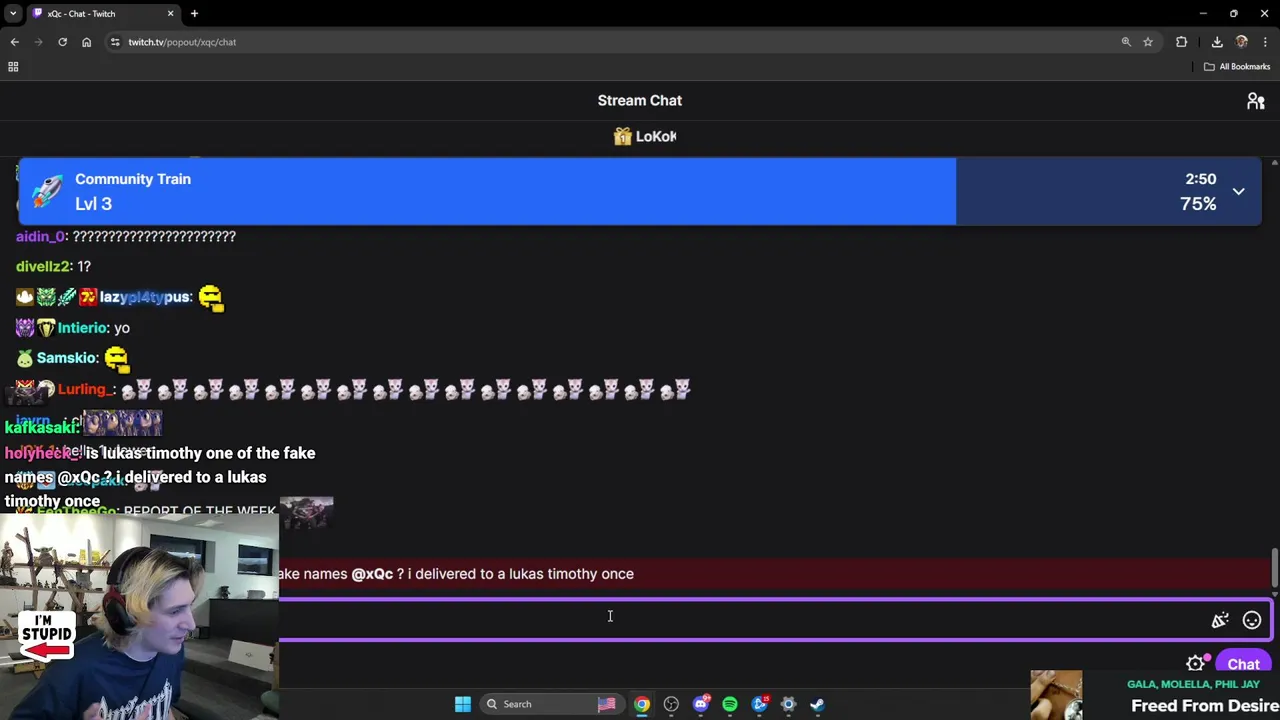Click the blue Community Train progress bar
The width and height of the screenshot is (1280, 720).
point(487,191)
